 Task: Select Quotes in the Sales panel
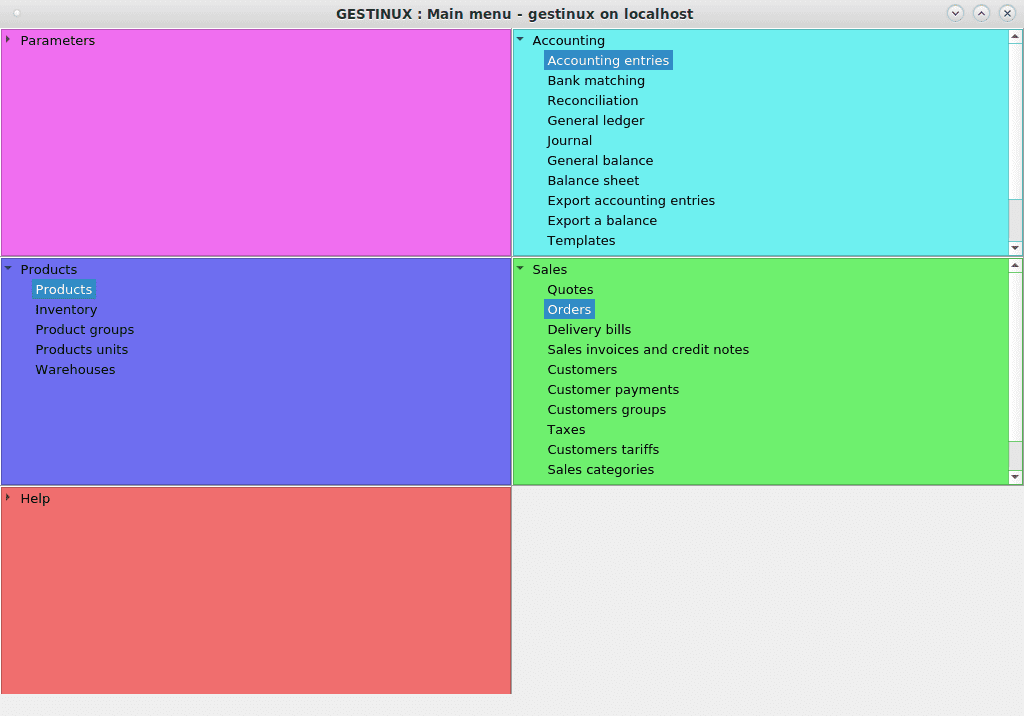coord(570,289)
